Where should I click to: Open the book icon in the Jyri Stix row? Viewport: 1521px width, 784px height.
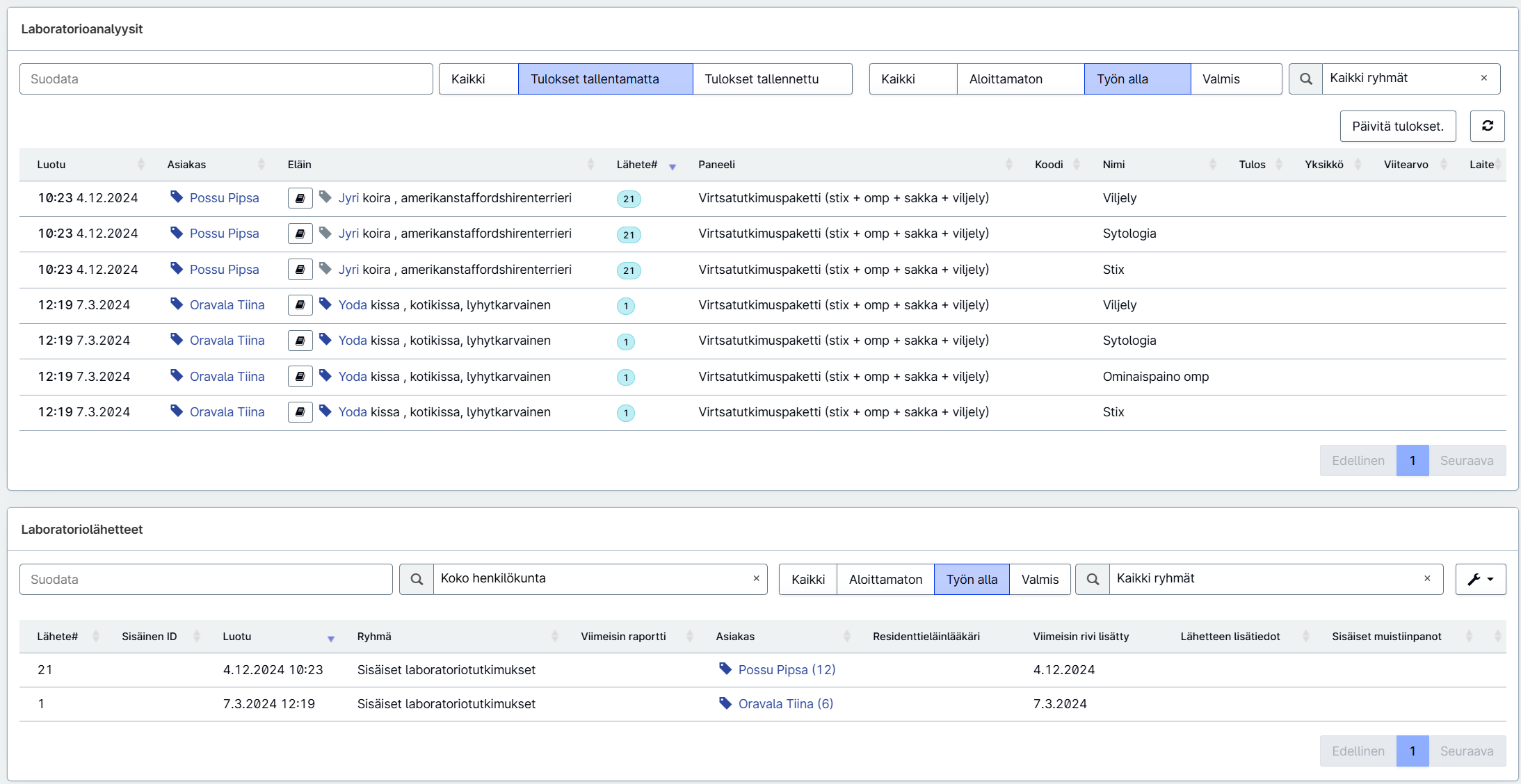coord(300,270)
